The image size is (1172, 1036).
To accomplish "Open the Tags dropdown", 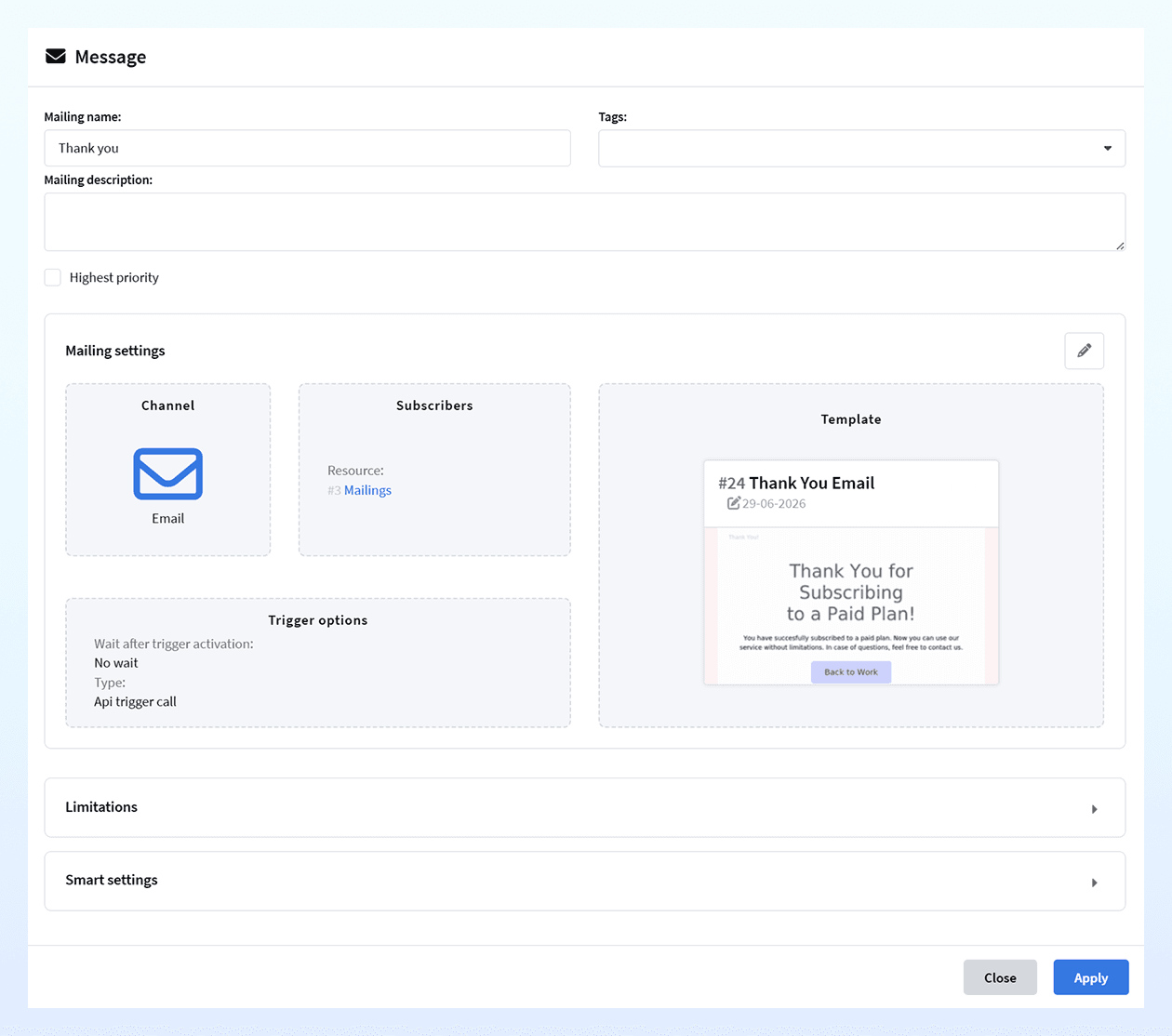I will (x=861, y=149).
